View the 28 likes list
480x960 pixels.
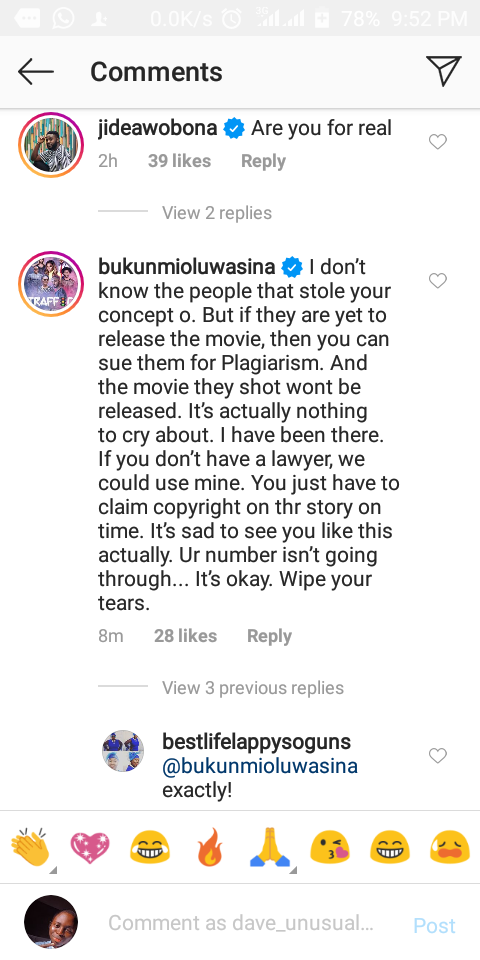click(x=186, y=636)
